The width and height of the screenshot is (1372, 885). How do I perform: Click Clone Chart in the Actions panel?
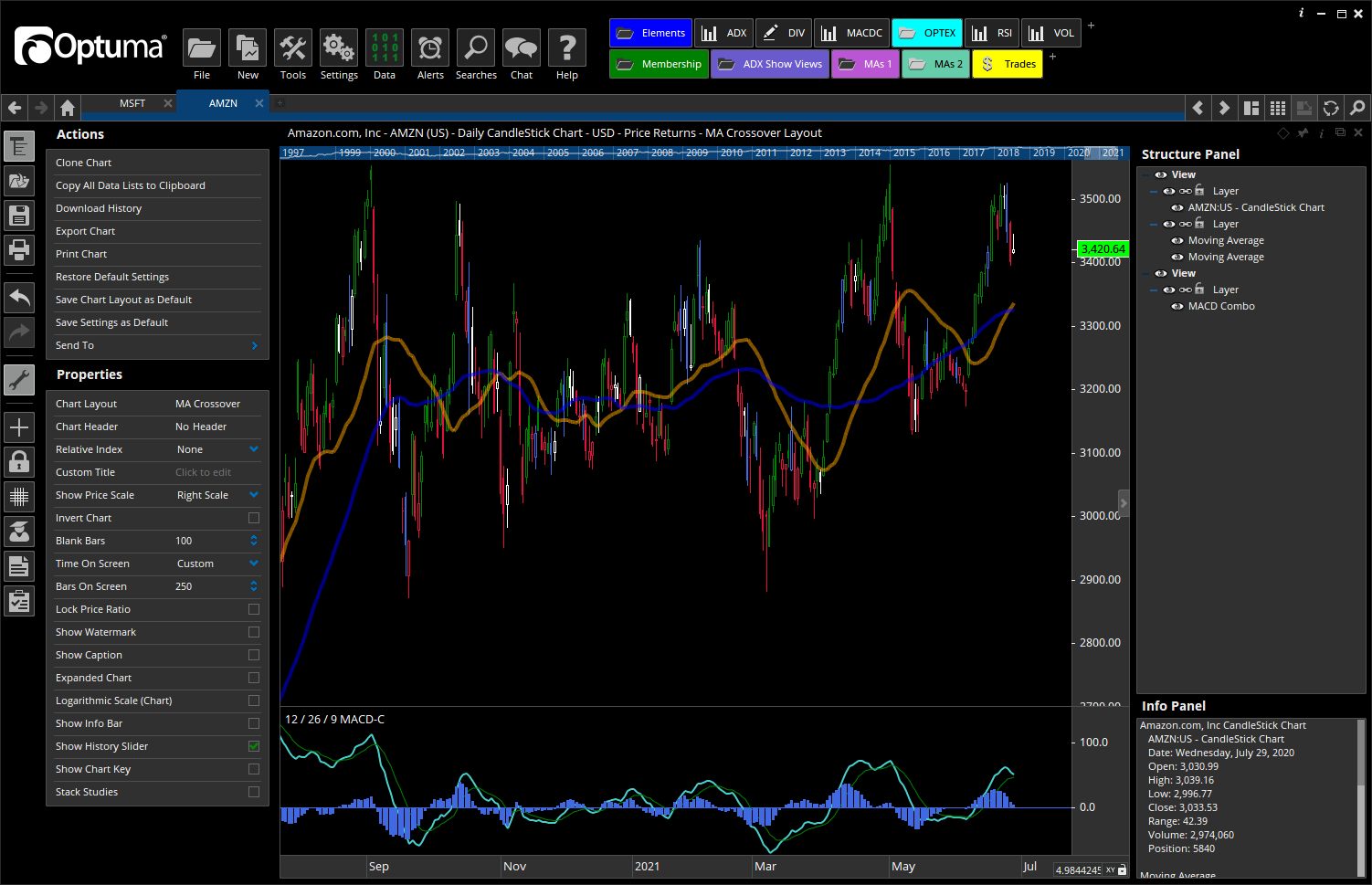coord(83,163)
